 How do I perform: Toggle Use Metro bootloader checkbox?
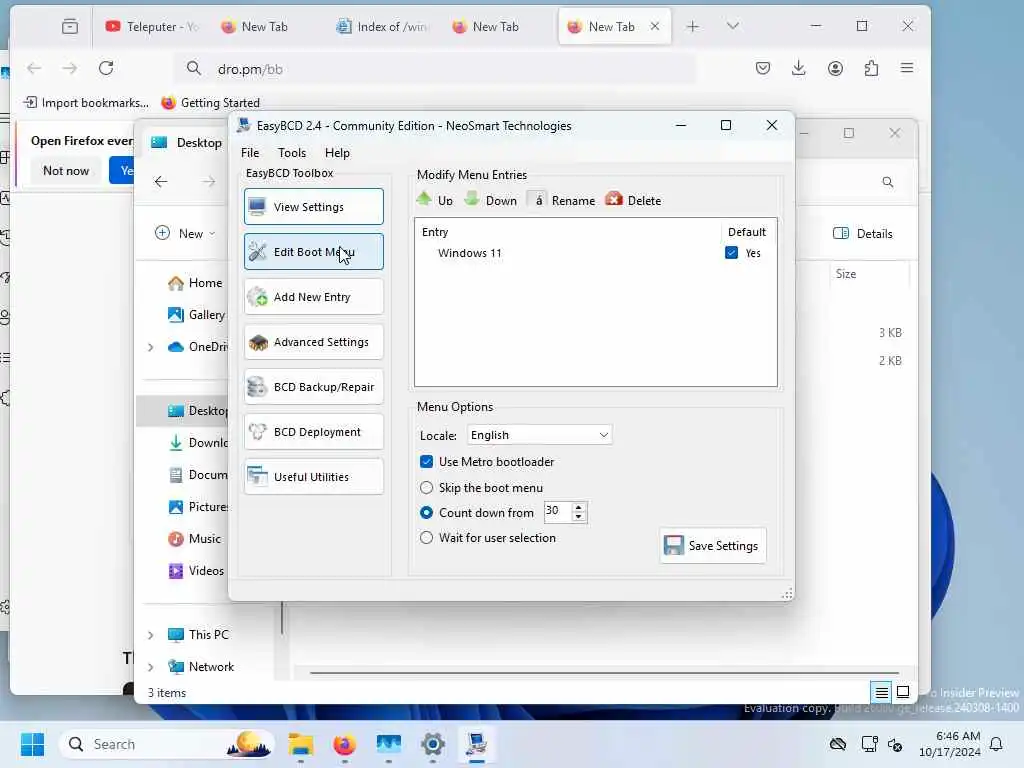click(x=426, y=462)
